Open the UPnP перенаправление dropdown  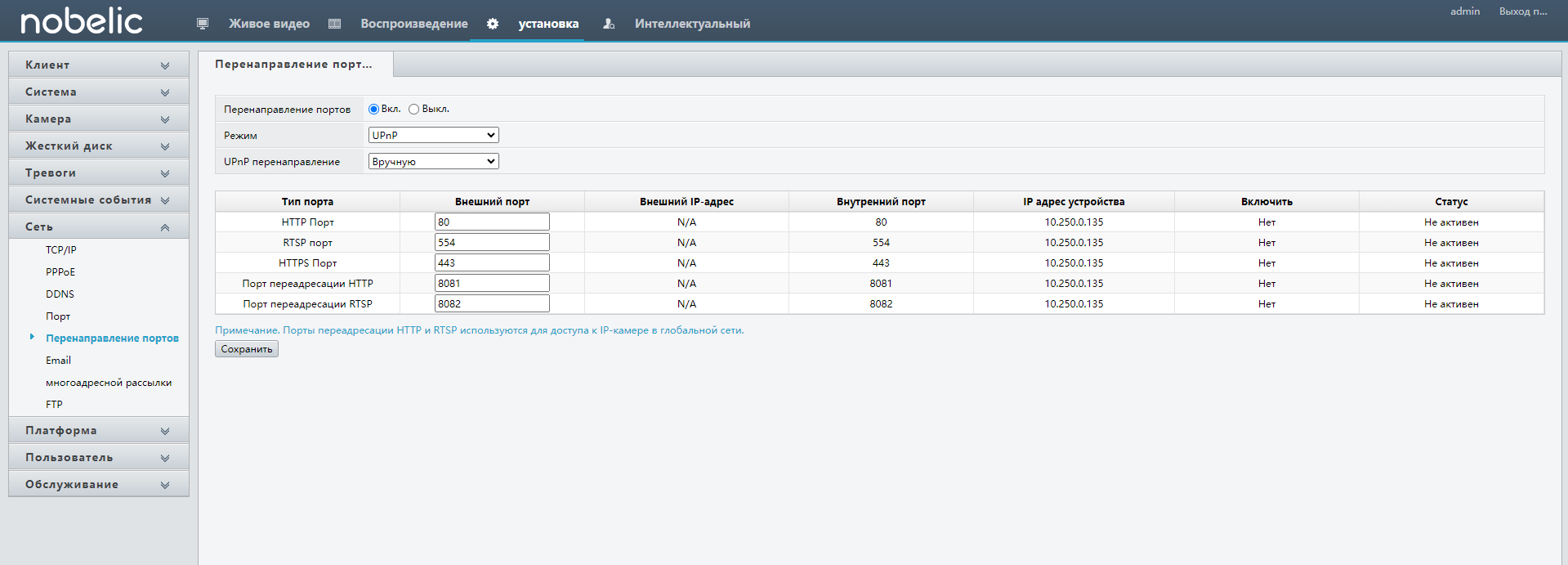(x=434, y=161)
